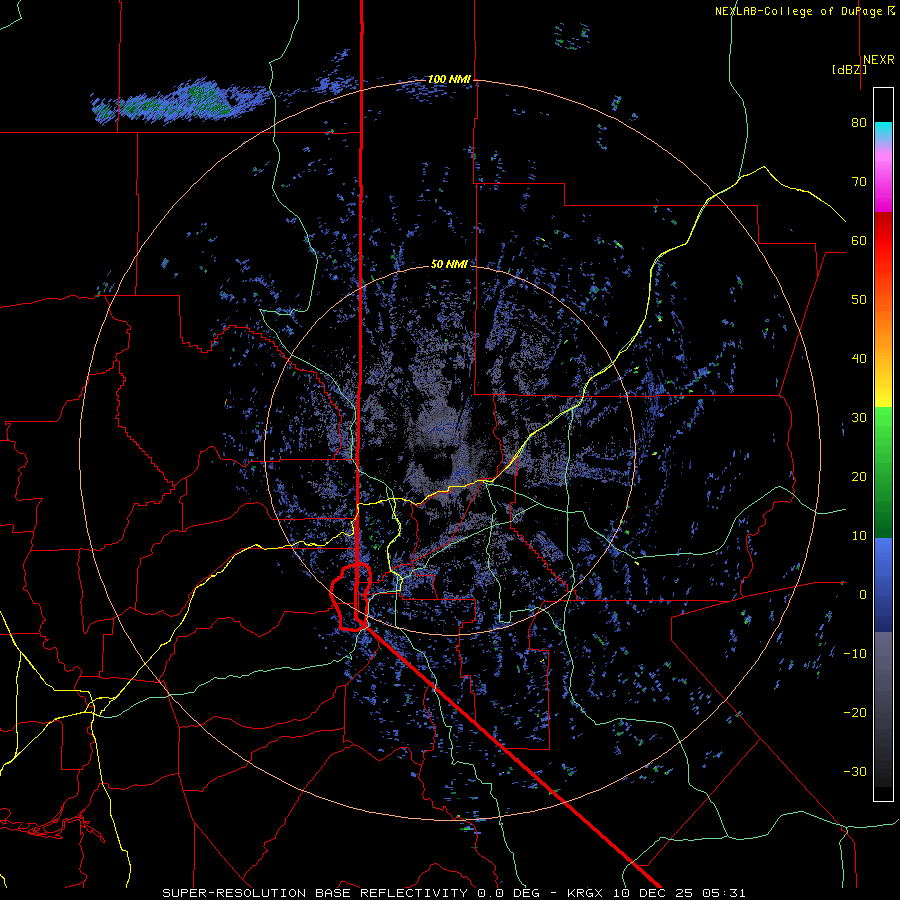This screenshot has width=900, height=900.
Task: Pick the cyan segment of the color bar
Action: click(883, 131)
